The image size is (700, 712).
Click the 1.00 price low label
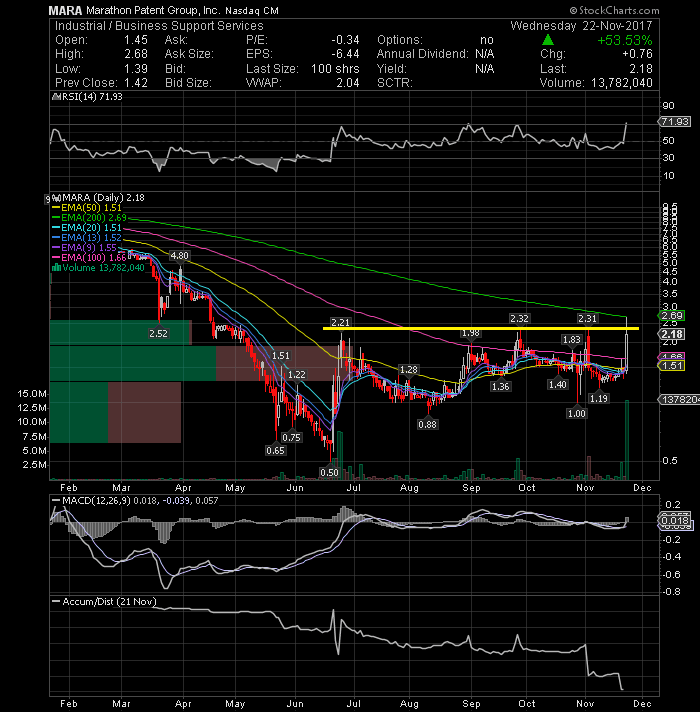[x=577, y=413]
